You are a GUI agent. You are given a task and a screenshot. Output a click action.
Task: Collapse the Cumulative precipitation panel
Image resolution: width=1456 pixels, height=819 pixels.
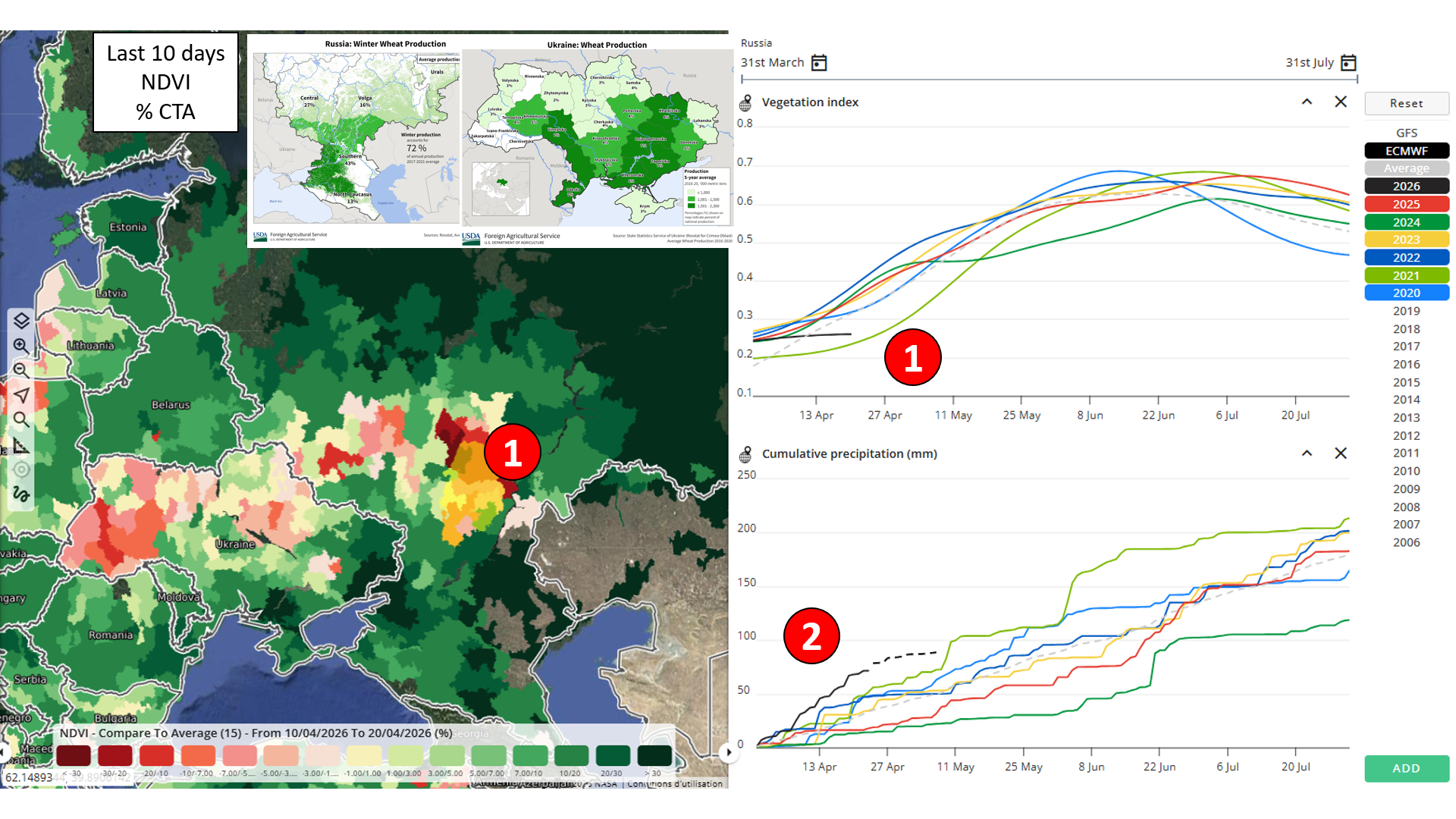1307,453
